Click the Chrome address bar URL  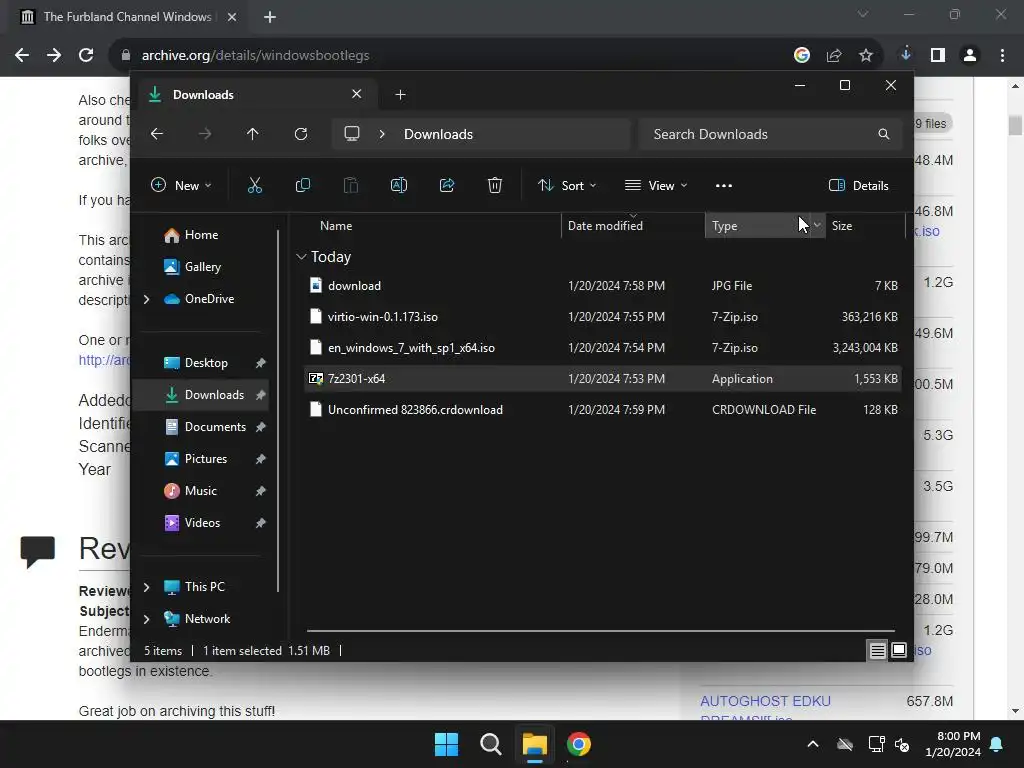click(255, 56)
